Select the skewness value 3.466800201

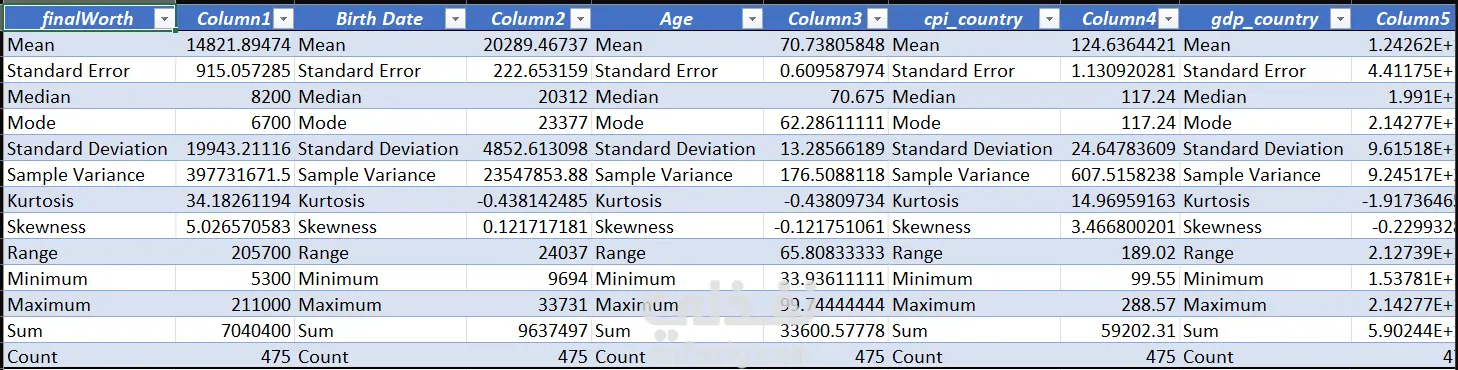[1120, 227]
